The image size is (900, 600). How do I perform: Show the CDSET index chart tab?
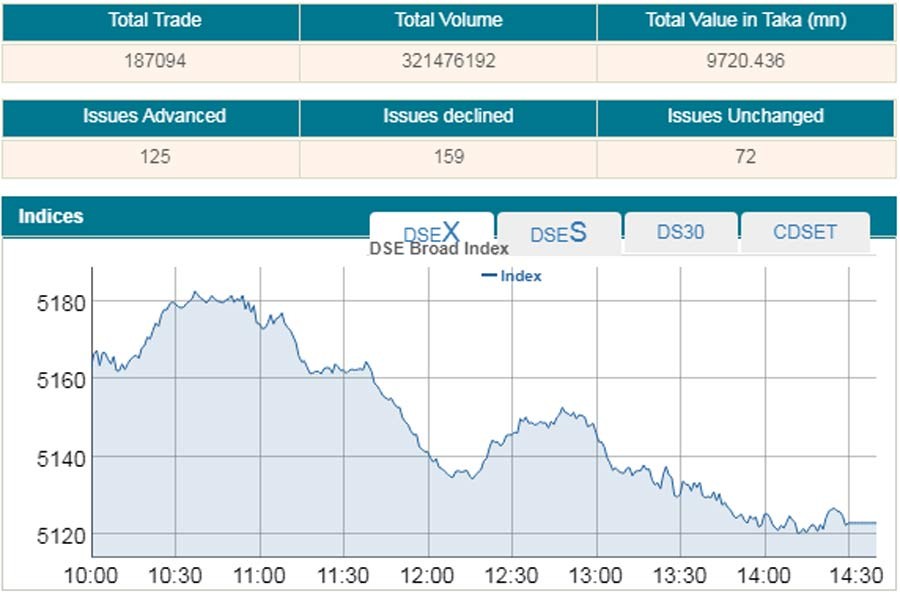click(x=805, y=232)
